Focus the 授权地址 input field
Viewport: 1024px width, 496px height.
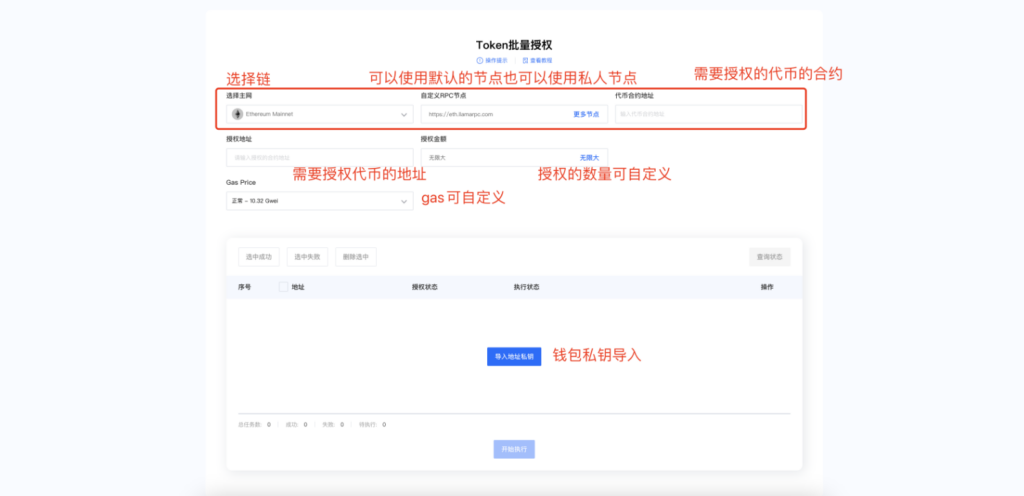pyautogui.click(x=320, y=157)
